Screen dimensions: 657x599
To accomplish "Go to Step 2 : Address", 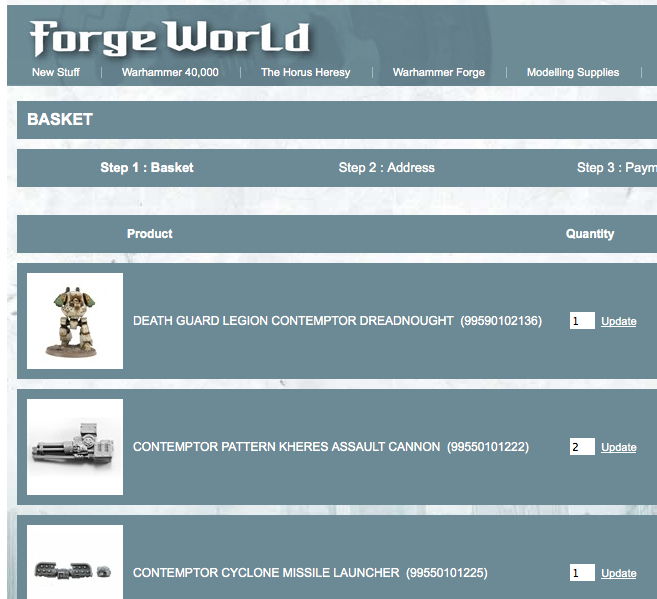I will pos(386,168).
